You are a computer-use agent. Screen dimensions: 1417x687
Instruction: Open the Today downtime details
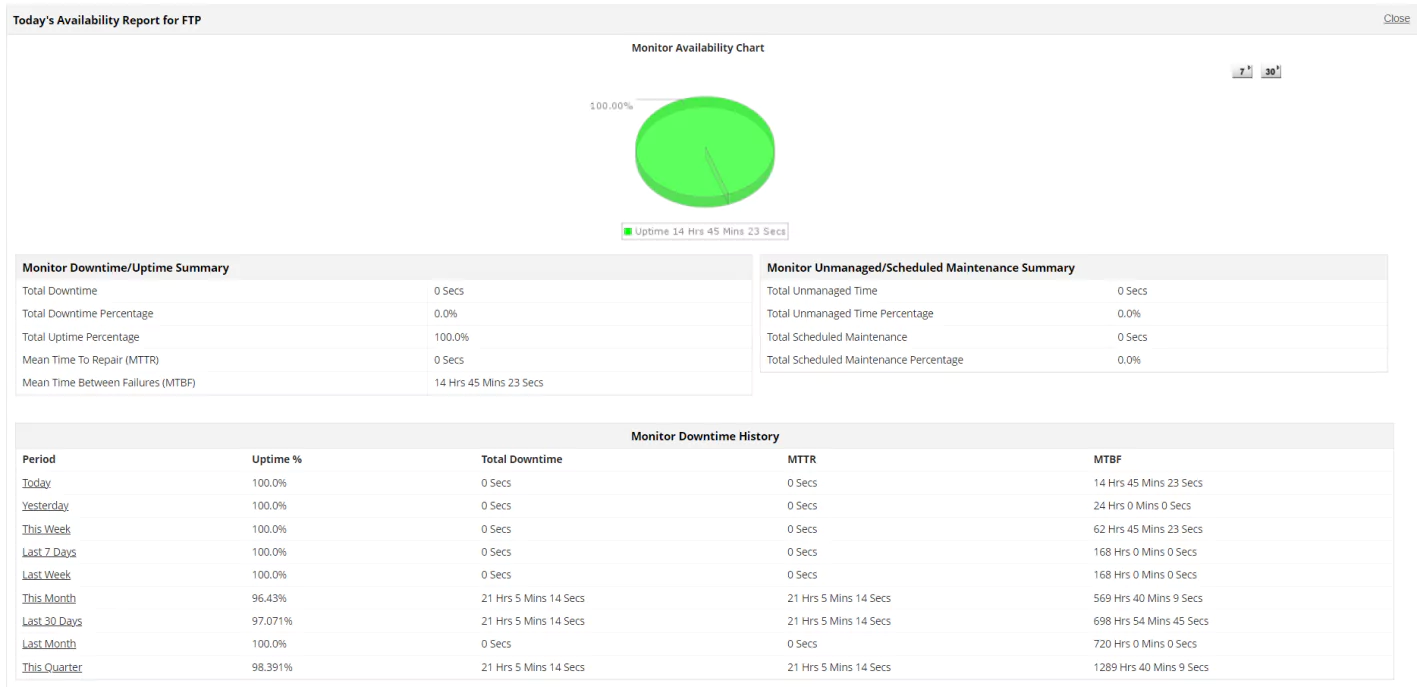point(36,482)
